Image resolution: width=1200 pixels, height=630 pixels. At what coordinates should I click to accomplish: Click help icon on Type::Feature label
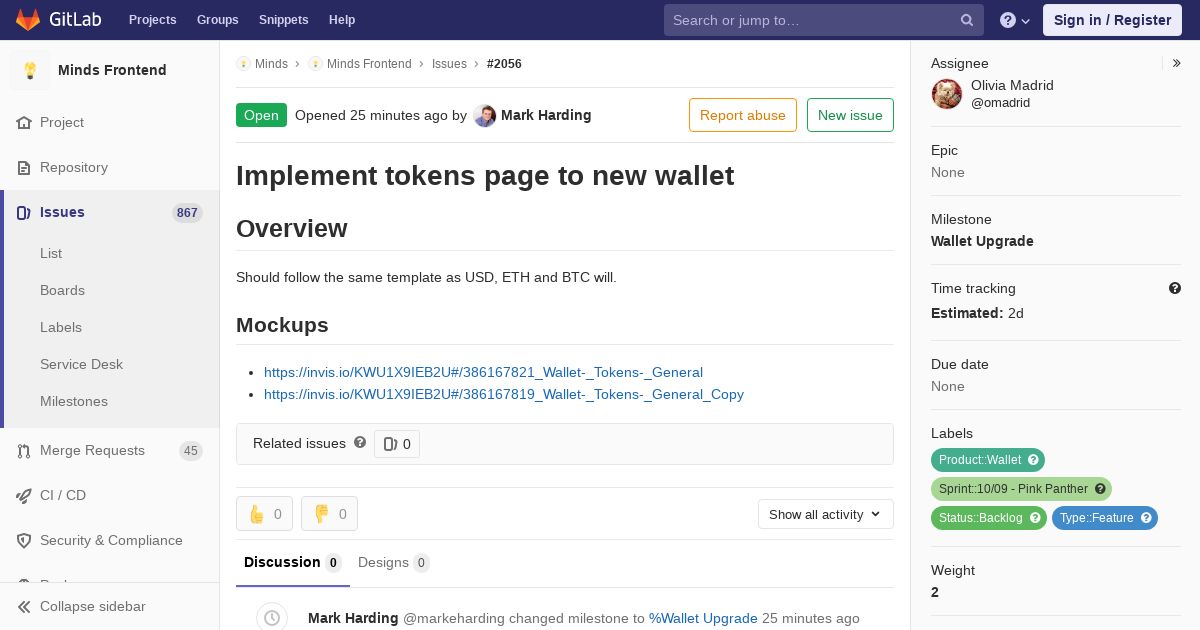tap(1146, 518)
